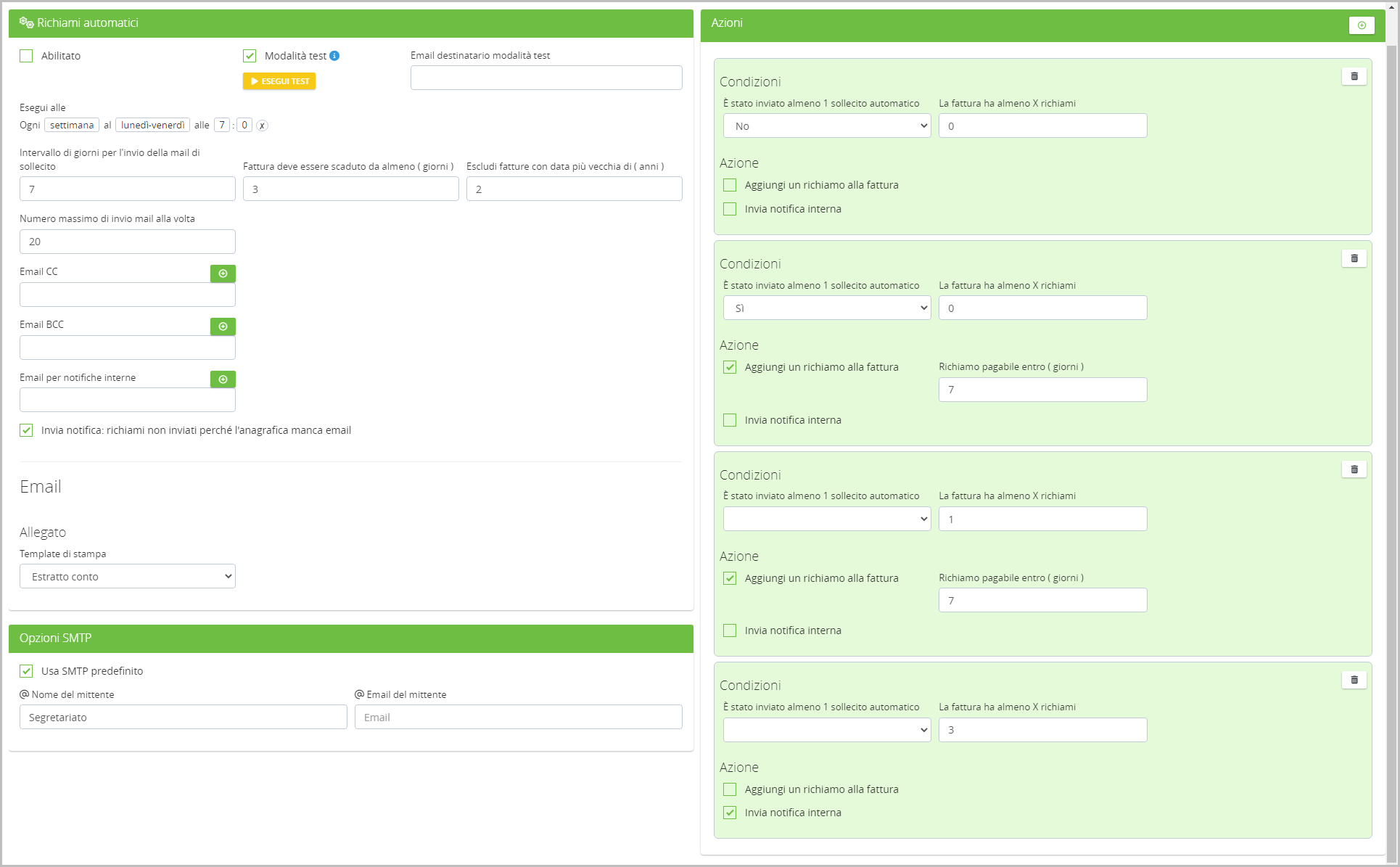Delete the second condition block via trash icon
The image size is (1400, 867).
(1354, 258)
